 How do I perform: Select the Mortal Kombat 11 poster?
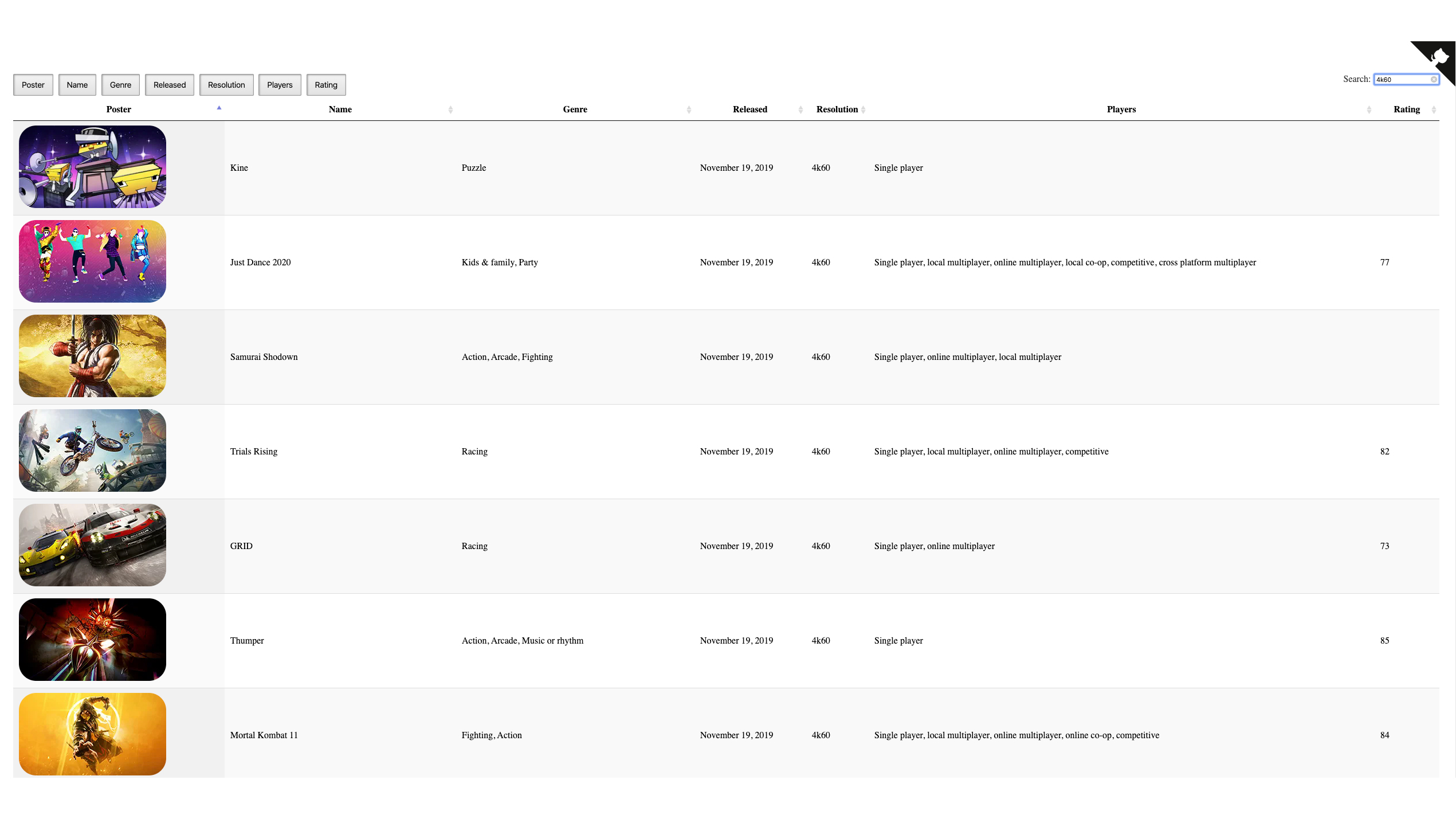pos(92,734)
